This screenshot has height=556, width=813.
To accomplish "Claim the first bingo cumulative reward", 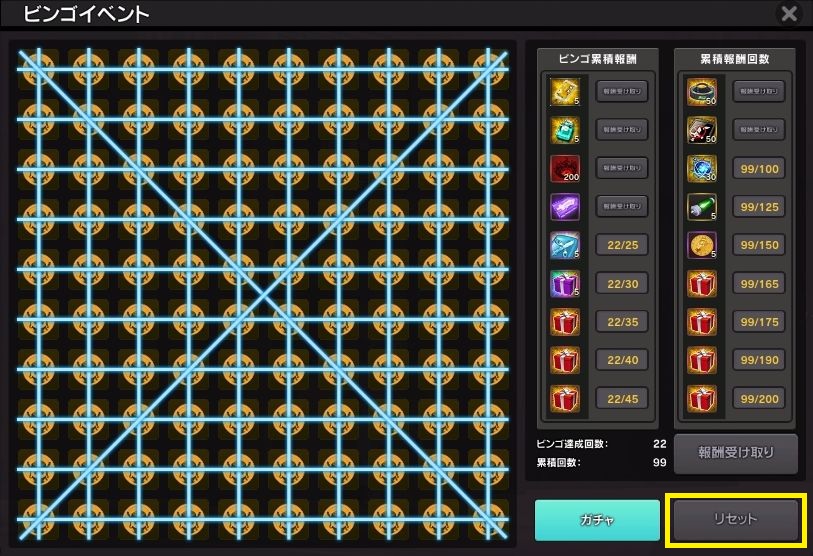I will pyautogui.click(x=622, y=91).
